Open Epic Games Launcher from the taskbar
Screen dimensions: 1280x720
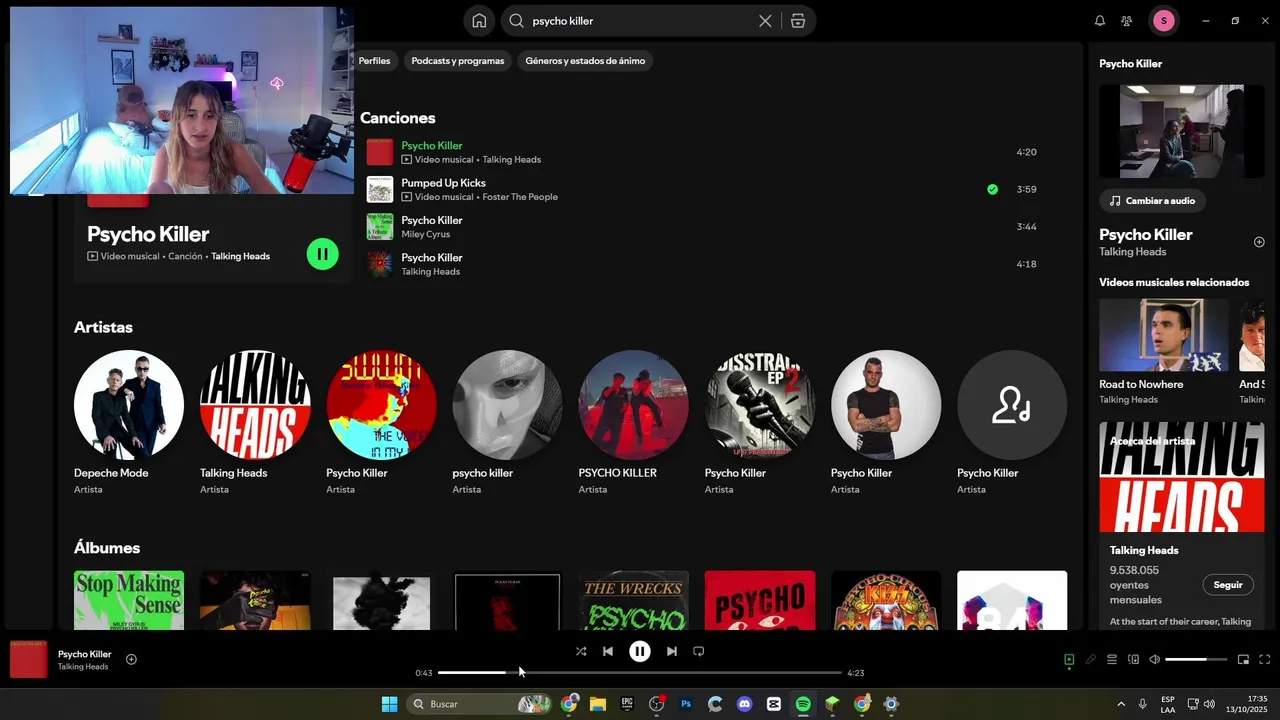coord(627,704)
